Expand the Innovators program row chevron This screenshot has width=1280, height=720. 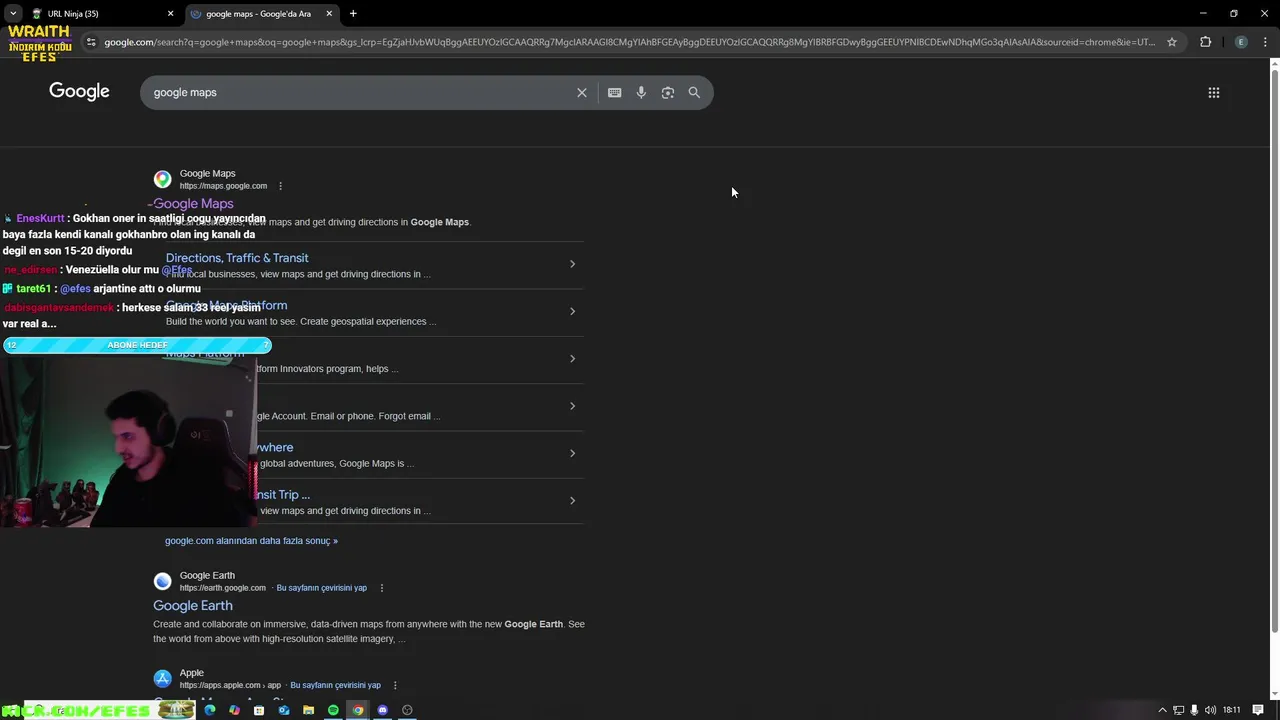pos(572,358)
